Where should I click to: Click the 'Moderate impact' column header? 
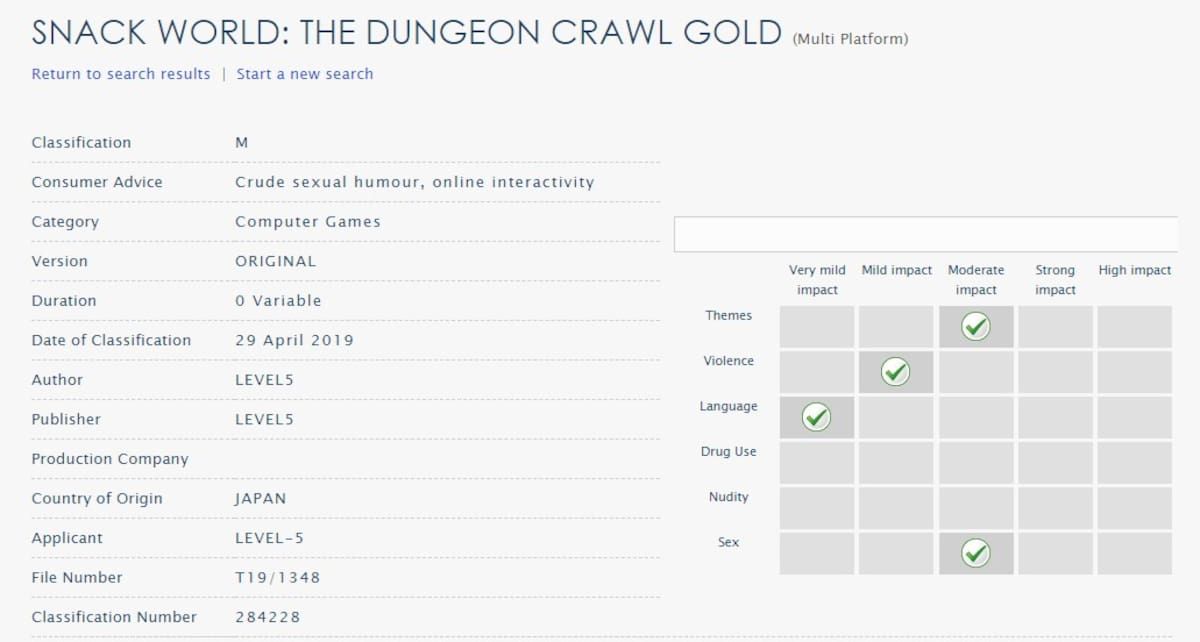tap(976, 280)
